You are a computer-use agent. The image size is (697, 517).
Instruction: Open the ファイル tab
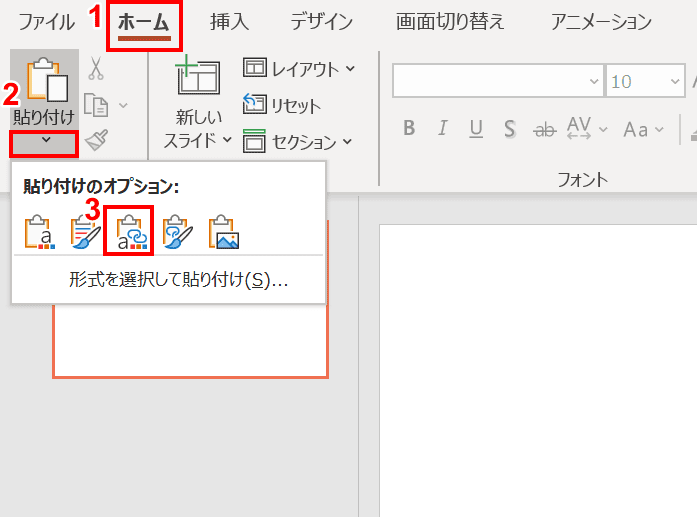46,22
